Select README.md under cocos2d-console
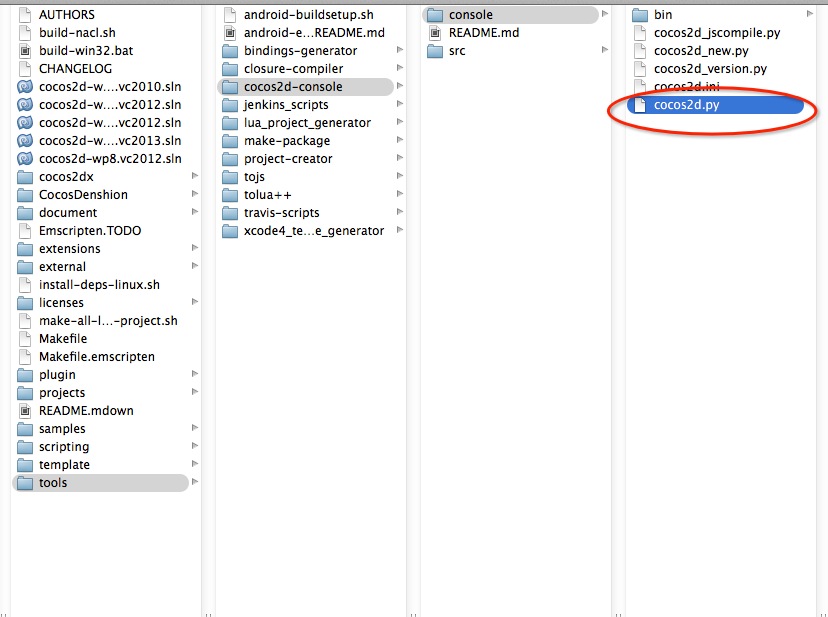828x617 pixels. (484, 33)
